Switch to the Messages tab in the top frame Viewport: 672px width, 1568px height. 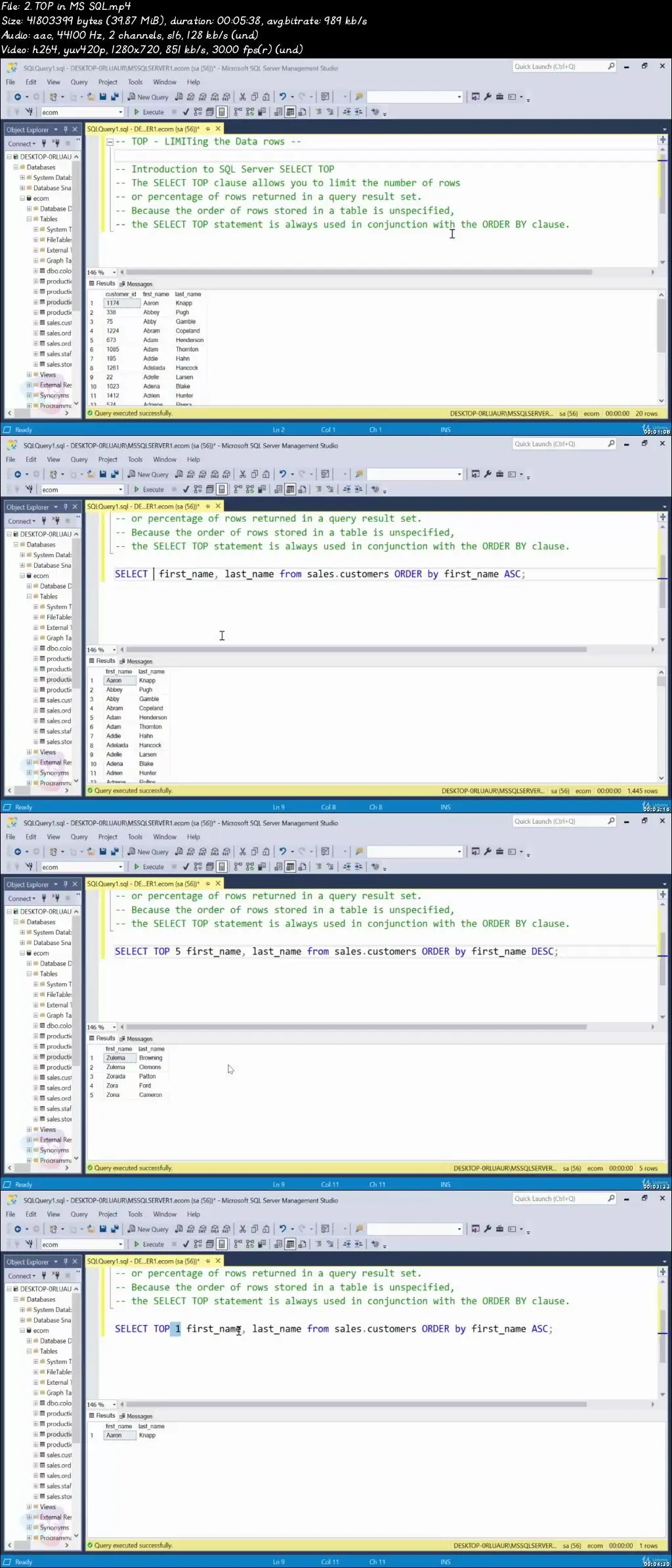(x=136, y=284)
